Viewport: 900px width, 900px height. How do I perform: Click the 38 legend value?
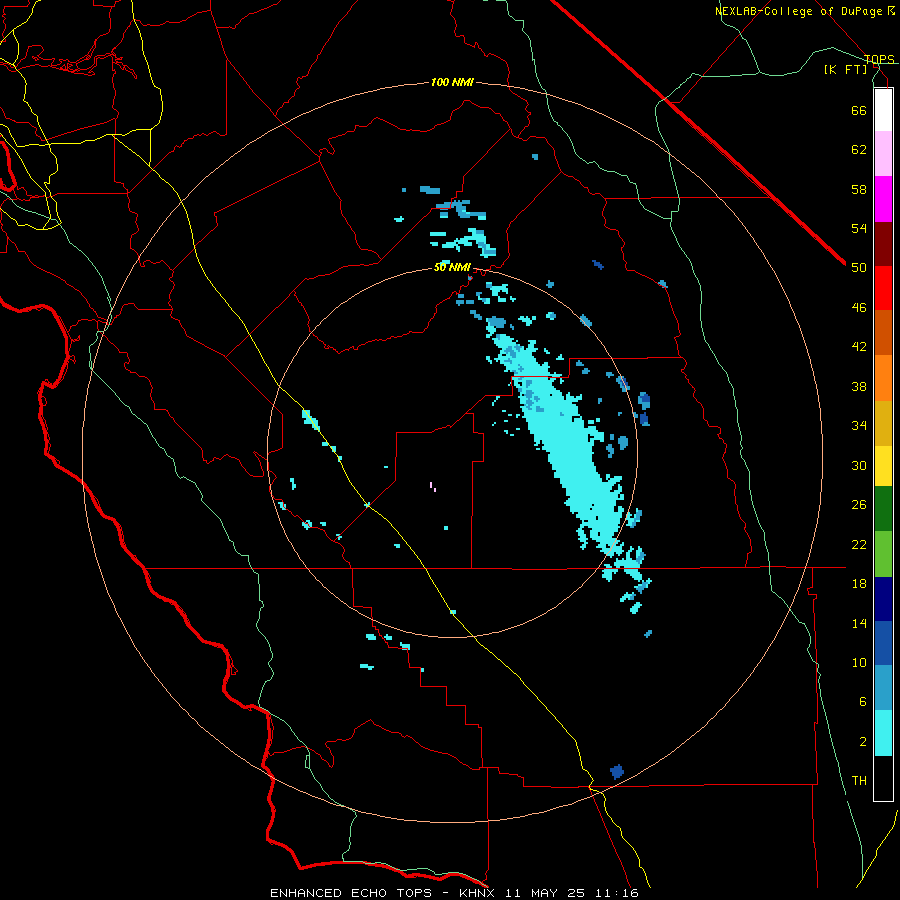(x=859, y=386)
